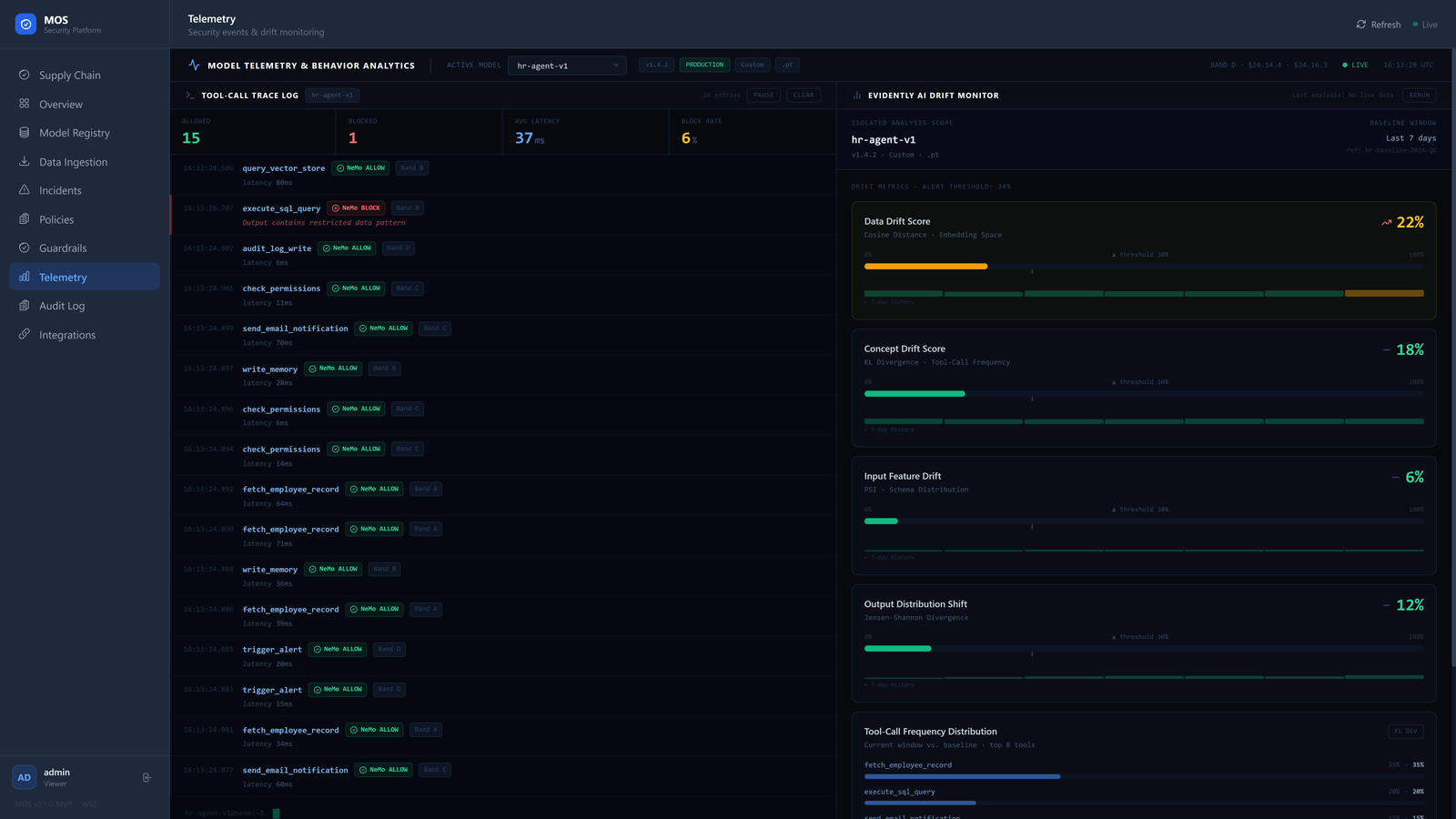Viewport: 1456px width, 819px height.
Task: Click the send_email_notification entry with 70ms latency
Action: pyautogui.click(x=503, y=335)
